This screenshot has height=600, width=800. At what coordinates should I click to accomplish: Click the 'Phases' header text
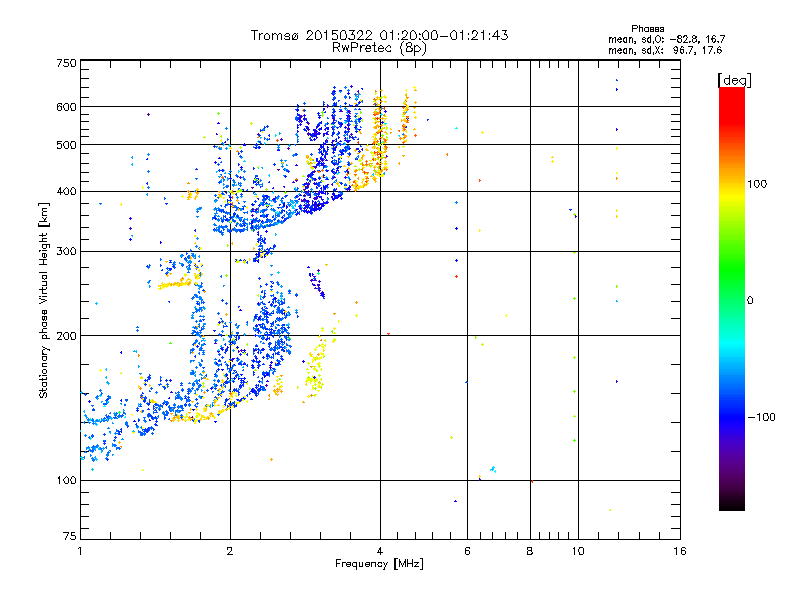pos(647,29)
